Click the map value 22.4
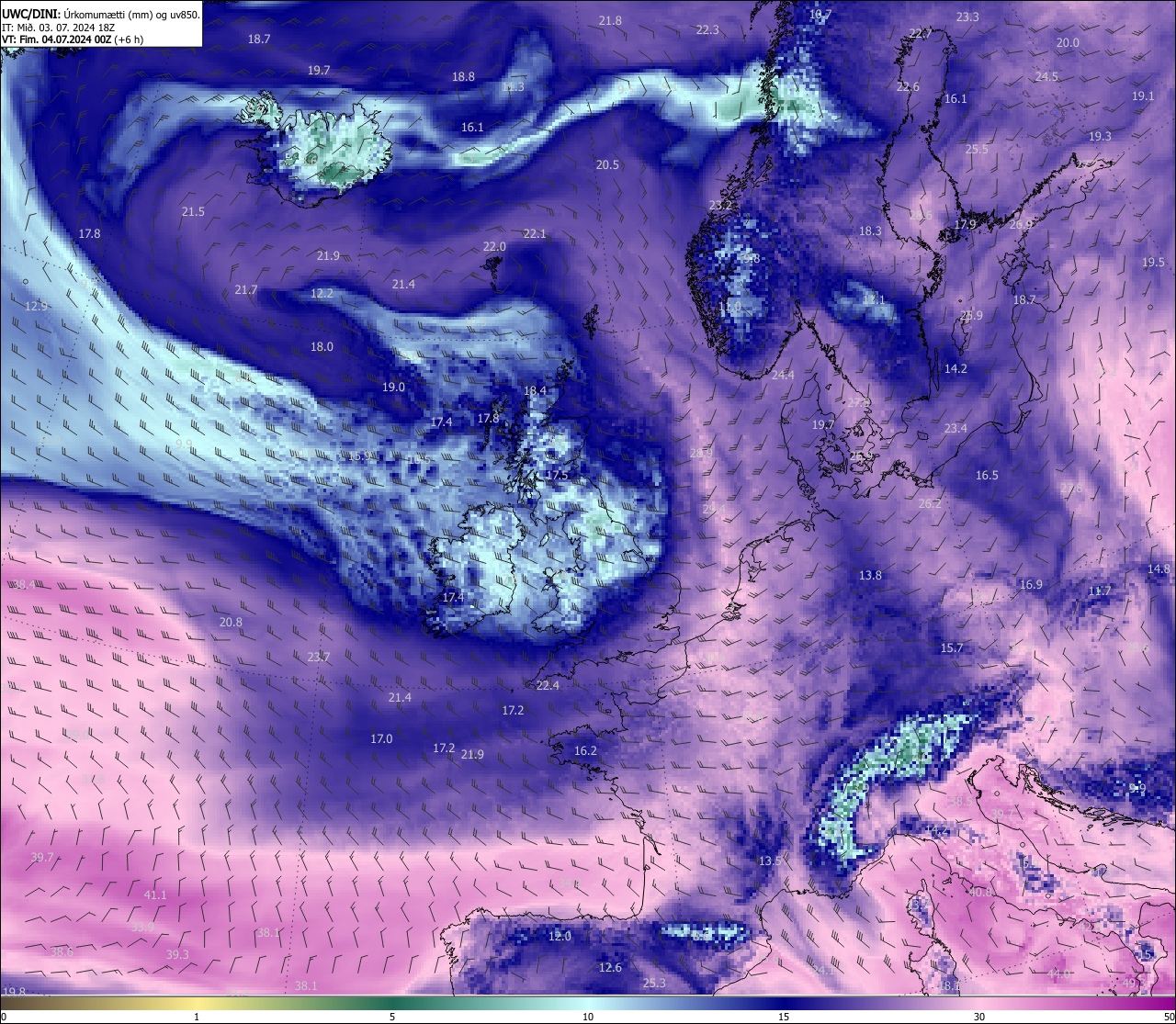The width and height of the screenshot is (1176, 1024). coord(548,685)
